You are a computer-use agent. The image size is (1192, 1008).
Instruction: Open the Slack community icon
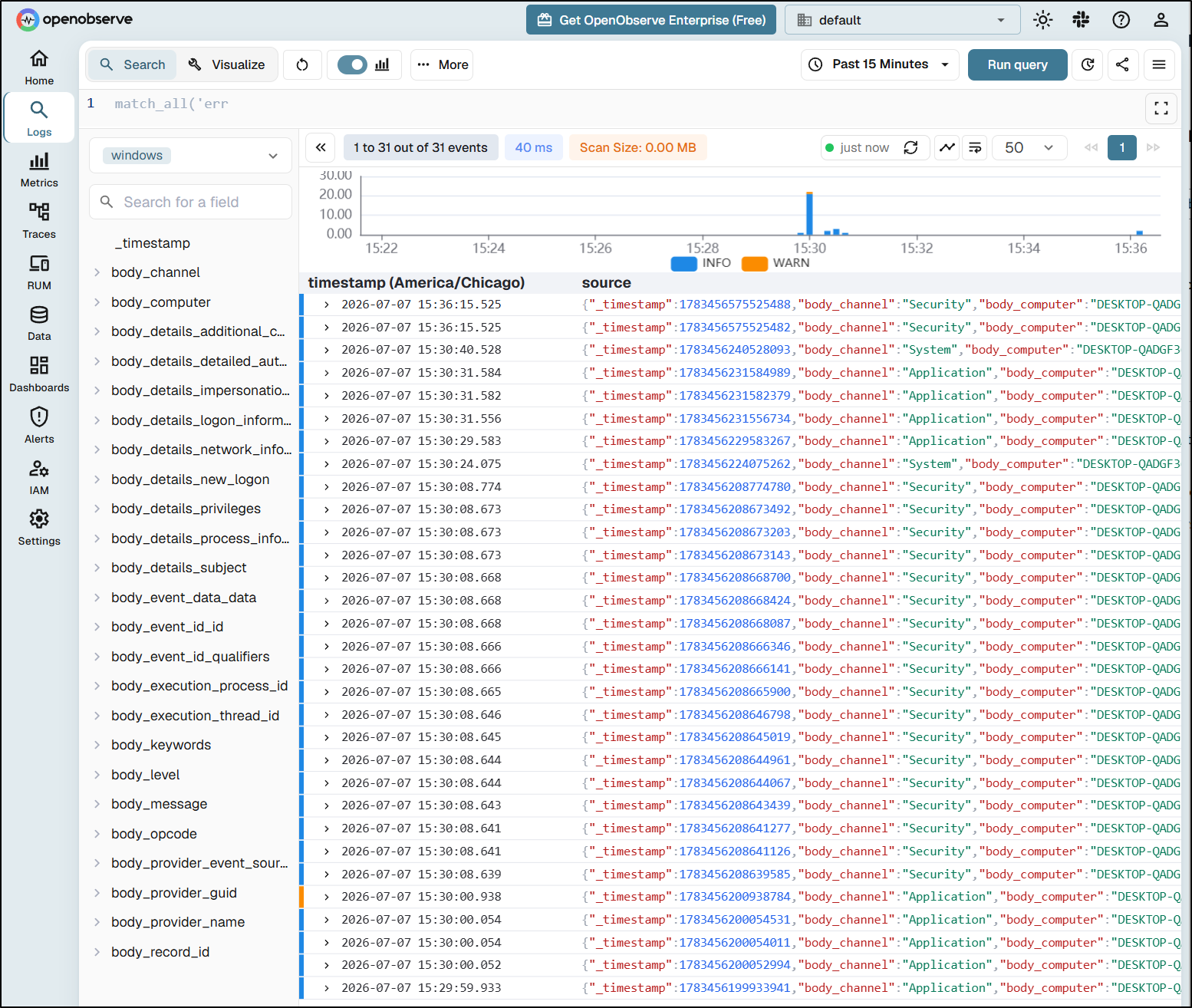point(1082,20)
